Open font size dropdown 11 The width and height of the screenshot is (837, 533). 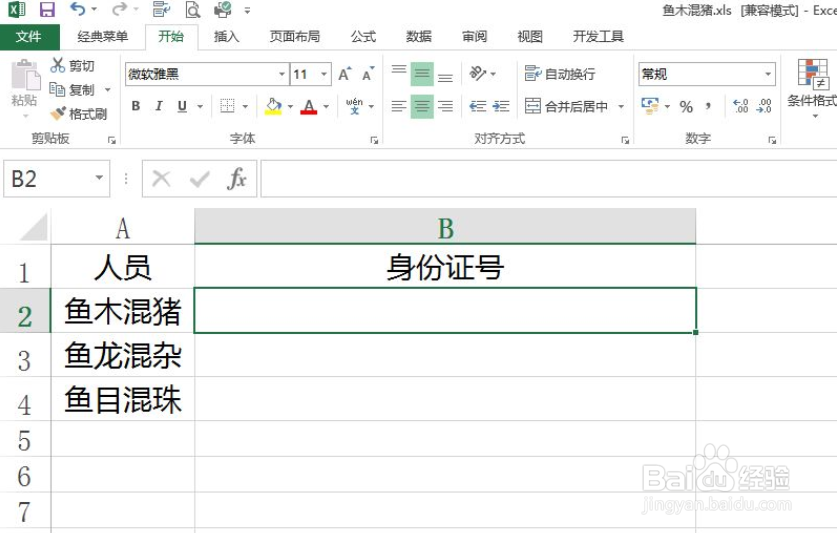pos(323,74)
